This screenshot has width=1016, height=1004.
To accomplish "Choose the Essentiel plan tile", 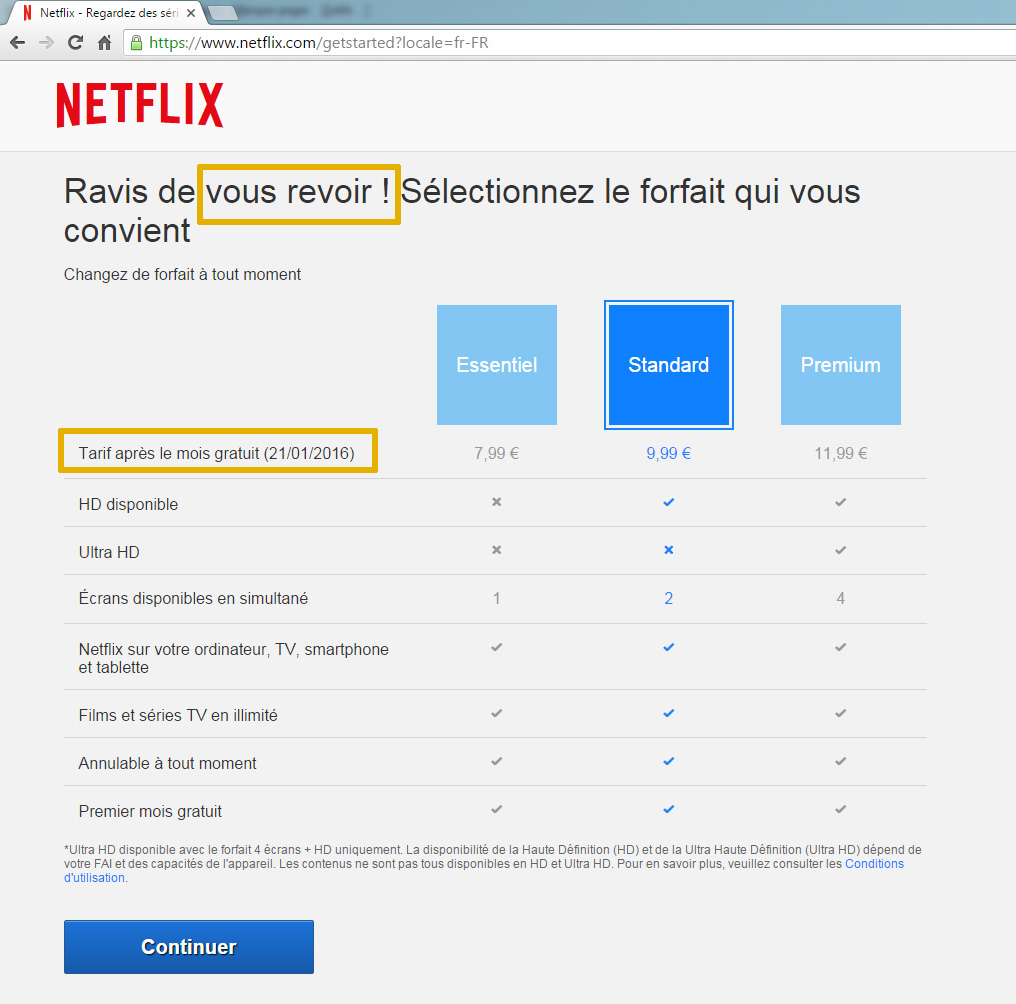I will [x=497, y=365].
